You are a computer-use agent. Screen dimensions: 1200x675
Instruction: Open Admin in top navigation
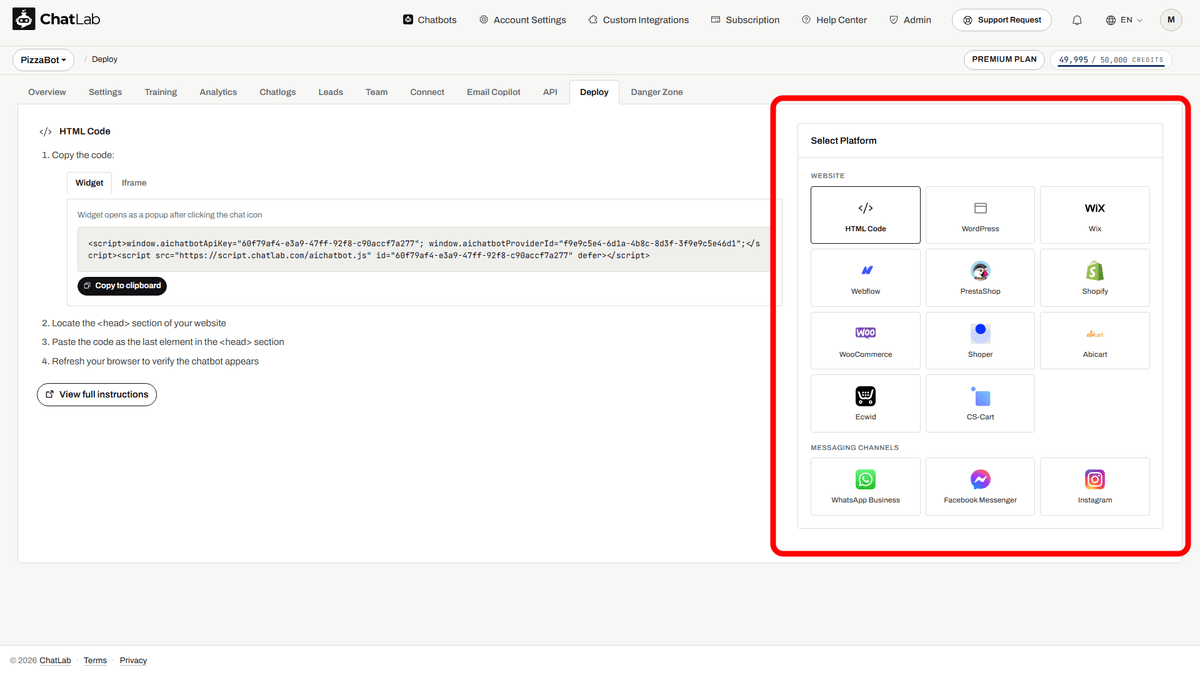[x=909, y=20]
